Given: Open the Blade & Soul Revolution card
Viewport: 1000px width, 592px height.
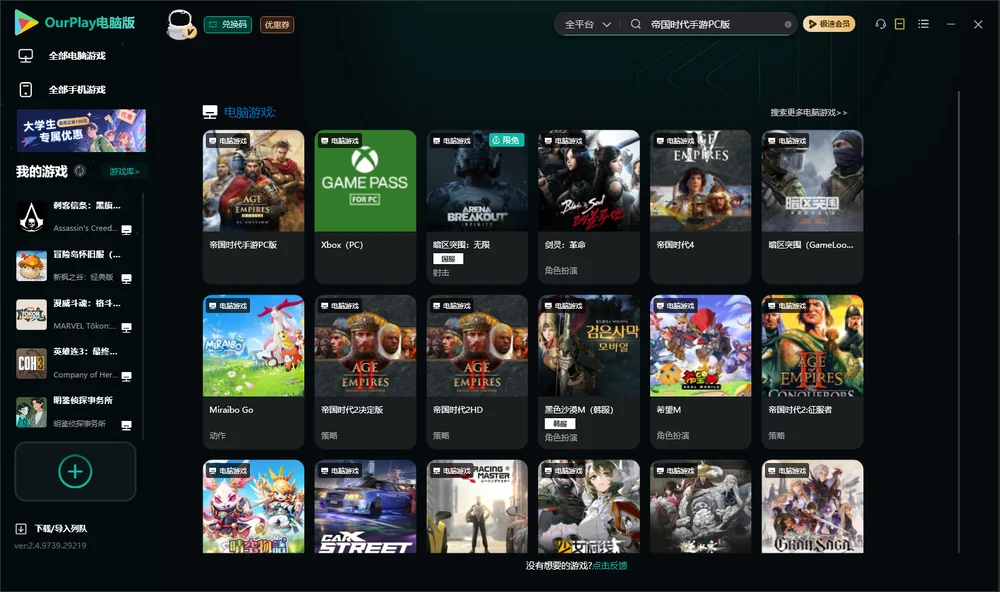Looking at the screenshot, I should coord(589,207).
